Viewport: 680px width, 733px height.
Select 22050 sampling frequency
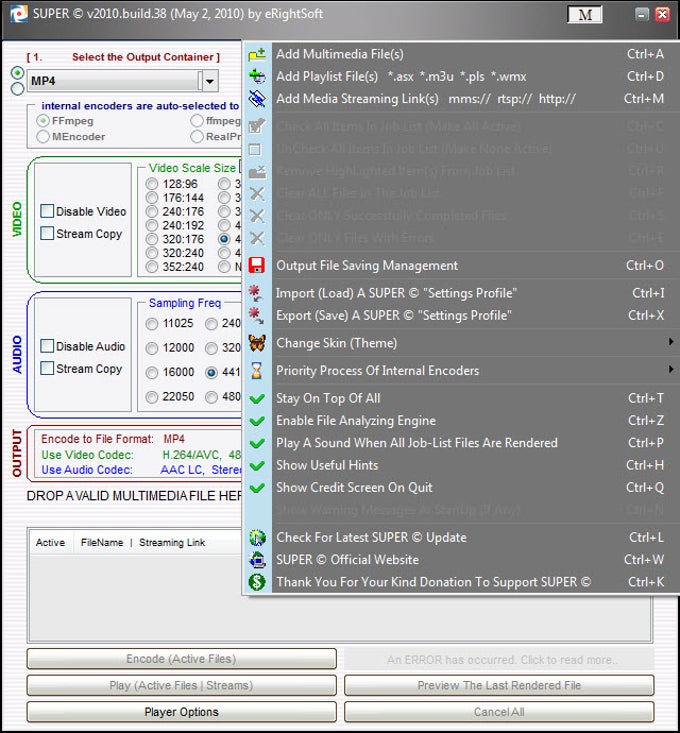pos(152,397)
